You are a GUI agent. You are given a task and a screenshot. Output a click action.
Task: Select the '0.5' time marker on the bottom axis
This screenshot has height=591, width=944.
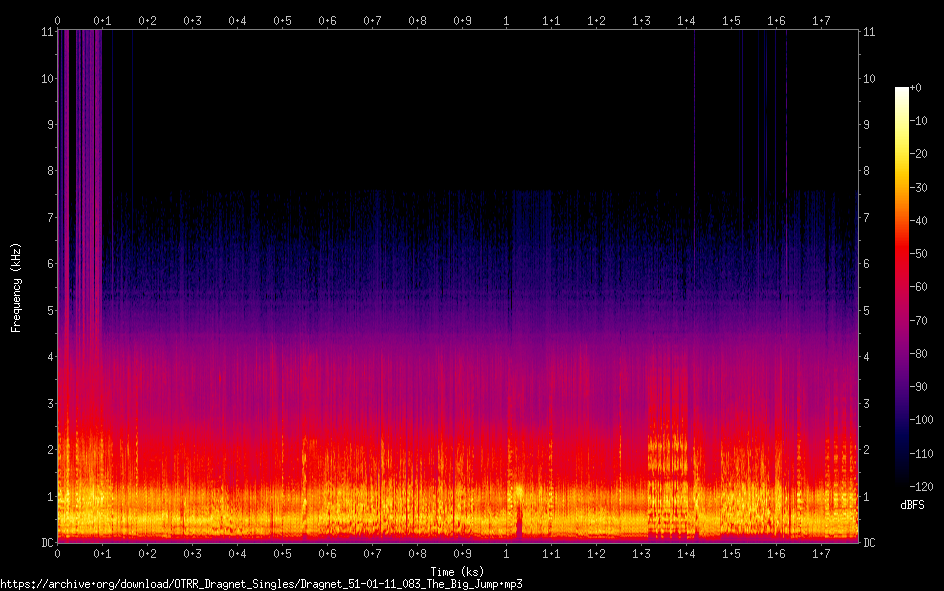(282, 553)
